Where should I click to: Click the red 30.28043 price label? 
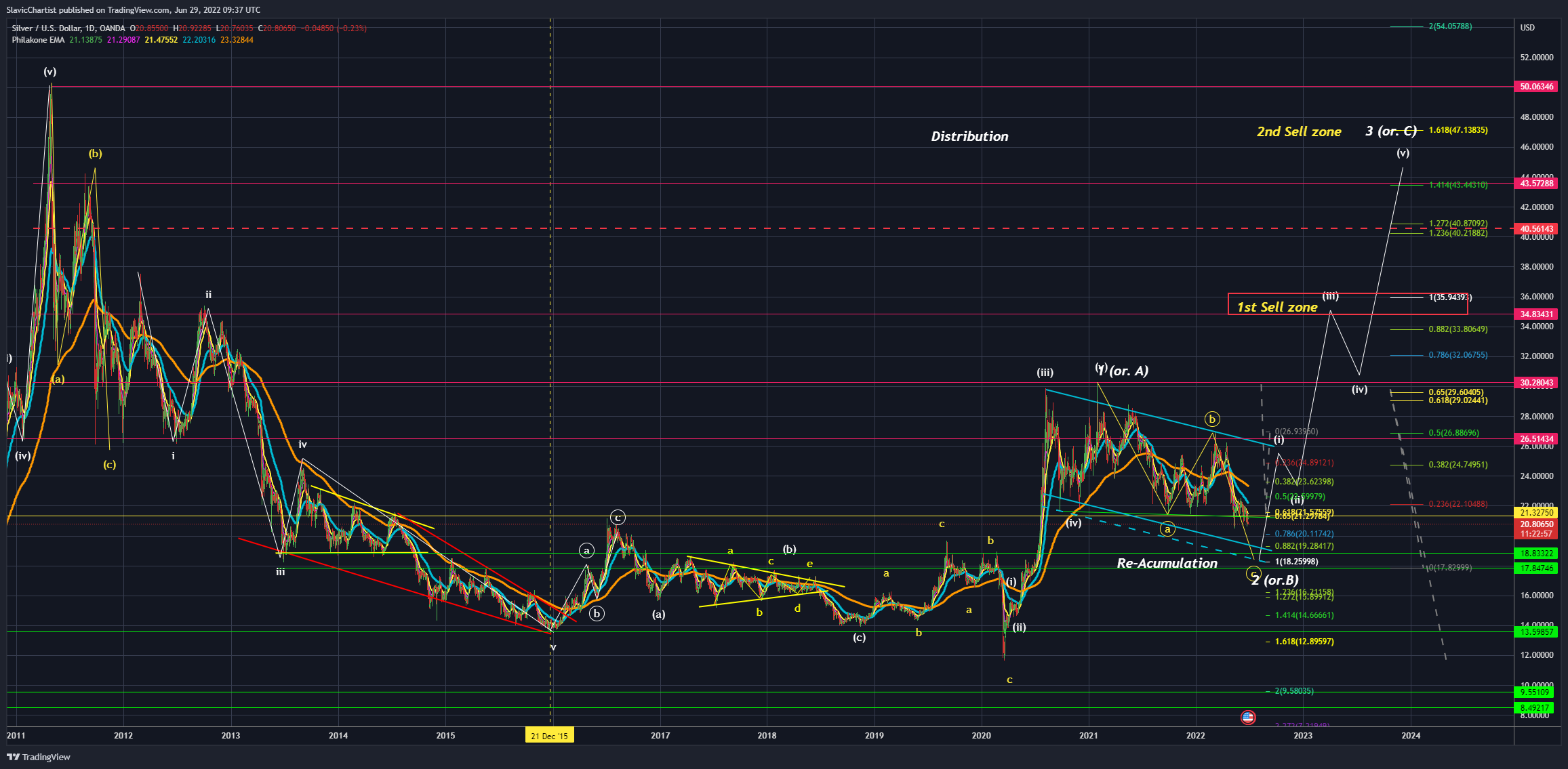pyautogui.click(x=1536, y=383)
